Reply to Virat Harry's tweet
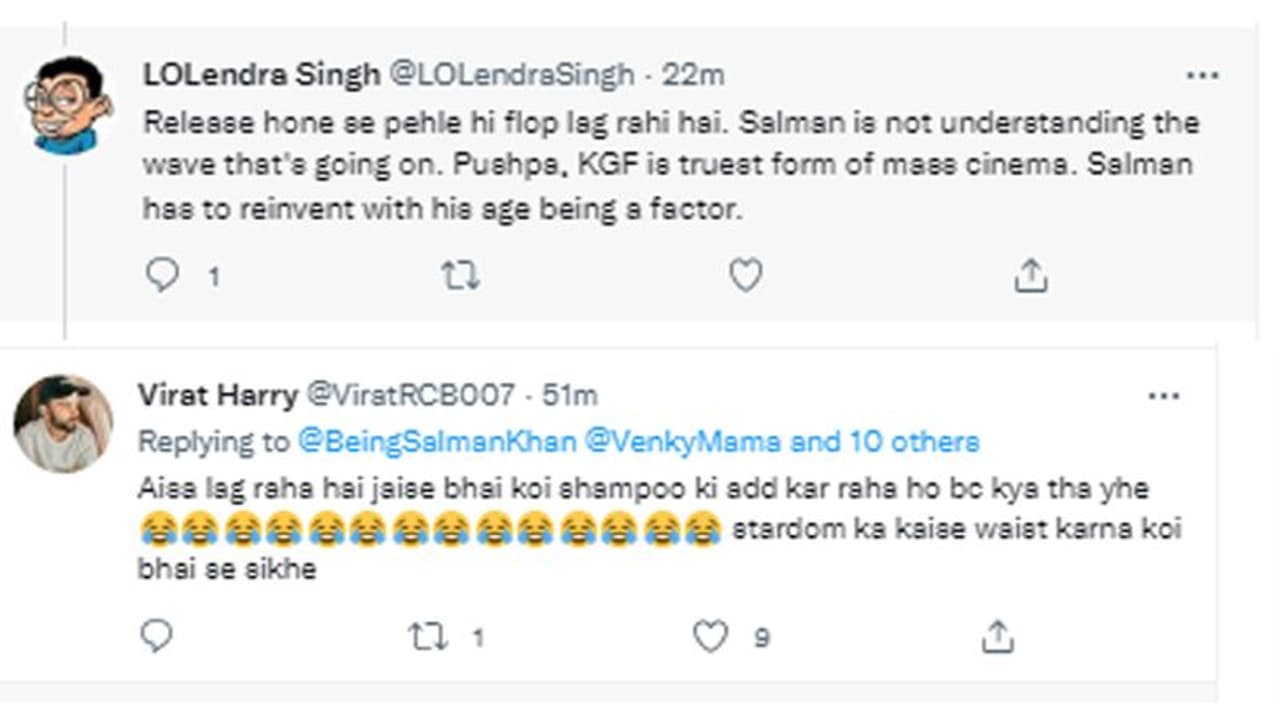This screenshot has width=1280, height=722. (157, 635)
